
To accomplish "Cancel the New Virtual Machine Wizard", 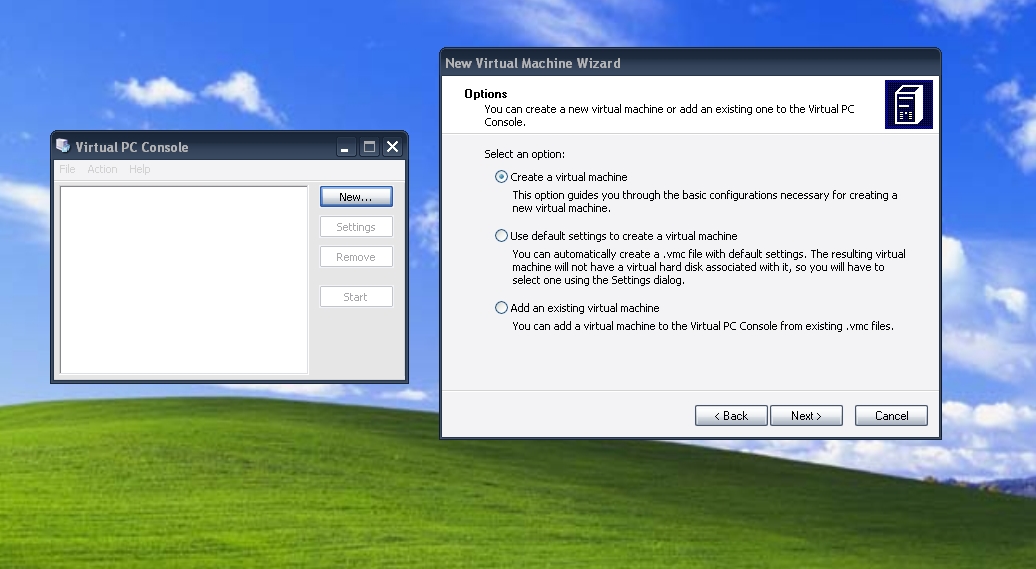I will click(891, 416).
